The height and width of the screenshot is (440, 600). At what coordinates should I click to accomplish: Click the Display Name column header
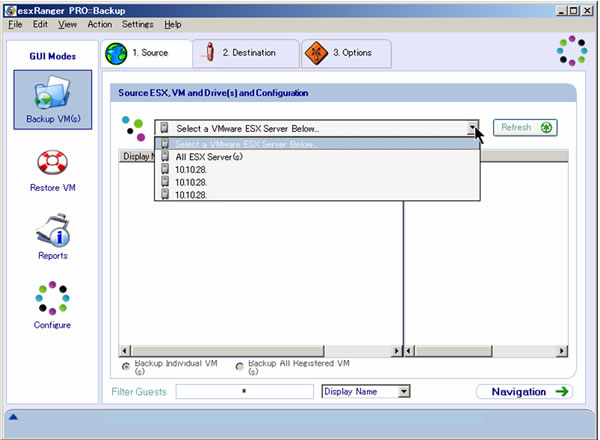(x=137, y=156)
